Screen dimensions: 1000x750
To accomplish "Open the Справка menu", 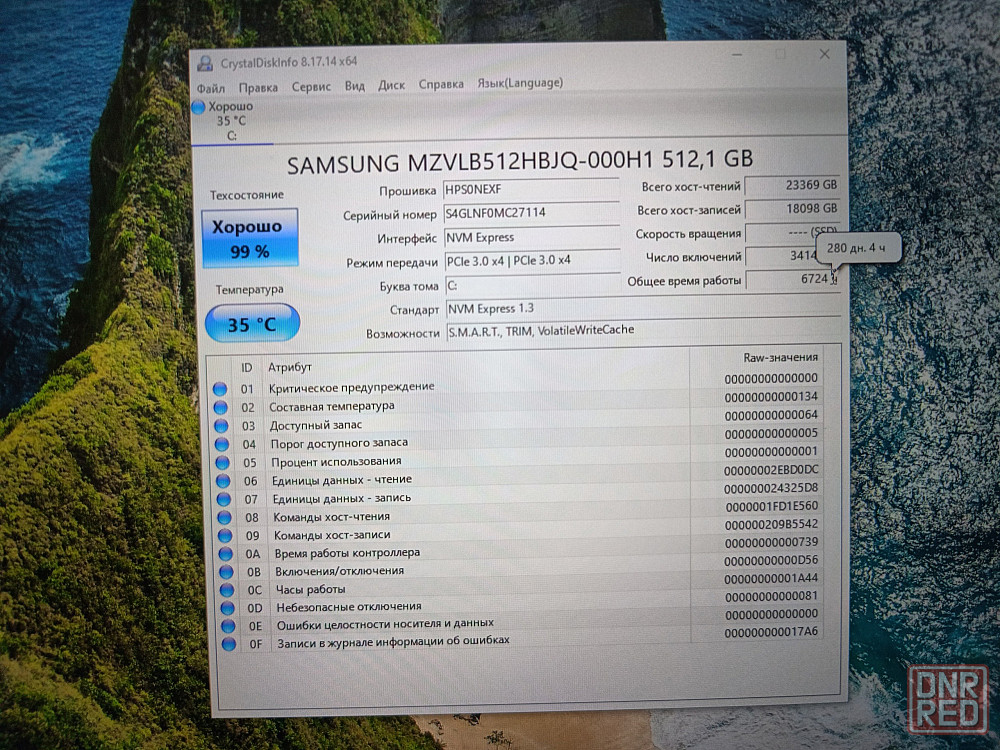I will click(x=441, y=84).
